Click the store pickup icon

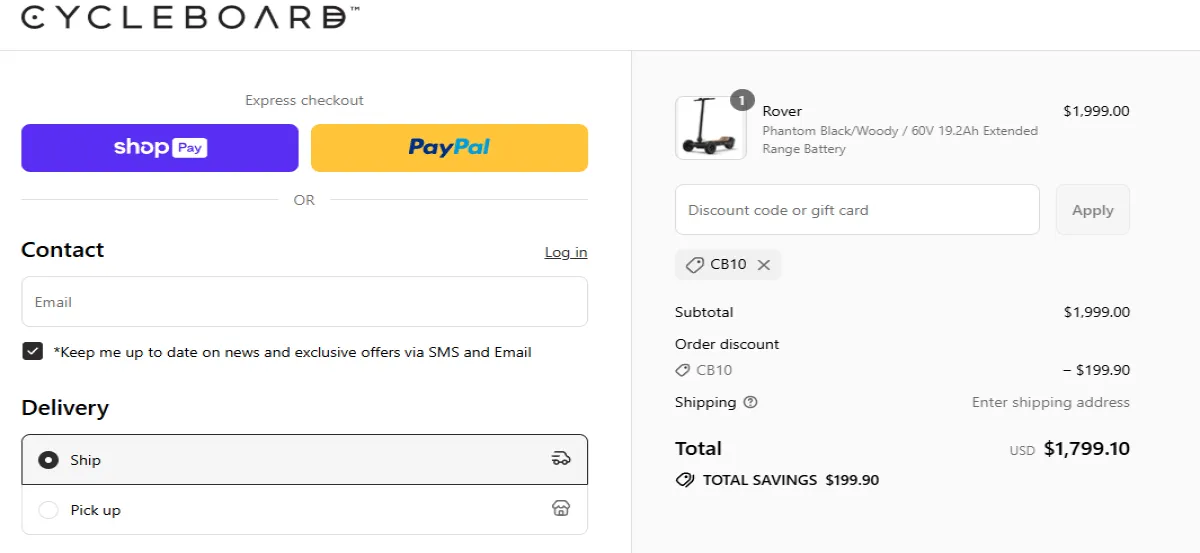pos(561,509)
